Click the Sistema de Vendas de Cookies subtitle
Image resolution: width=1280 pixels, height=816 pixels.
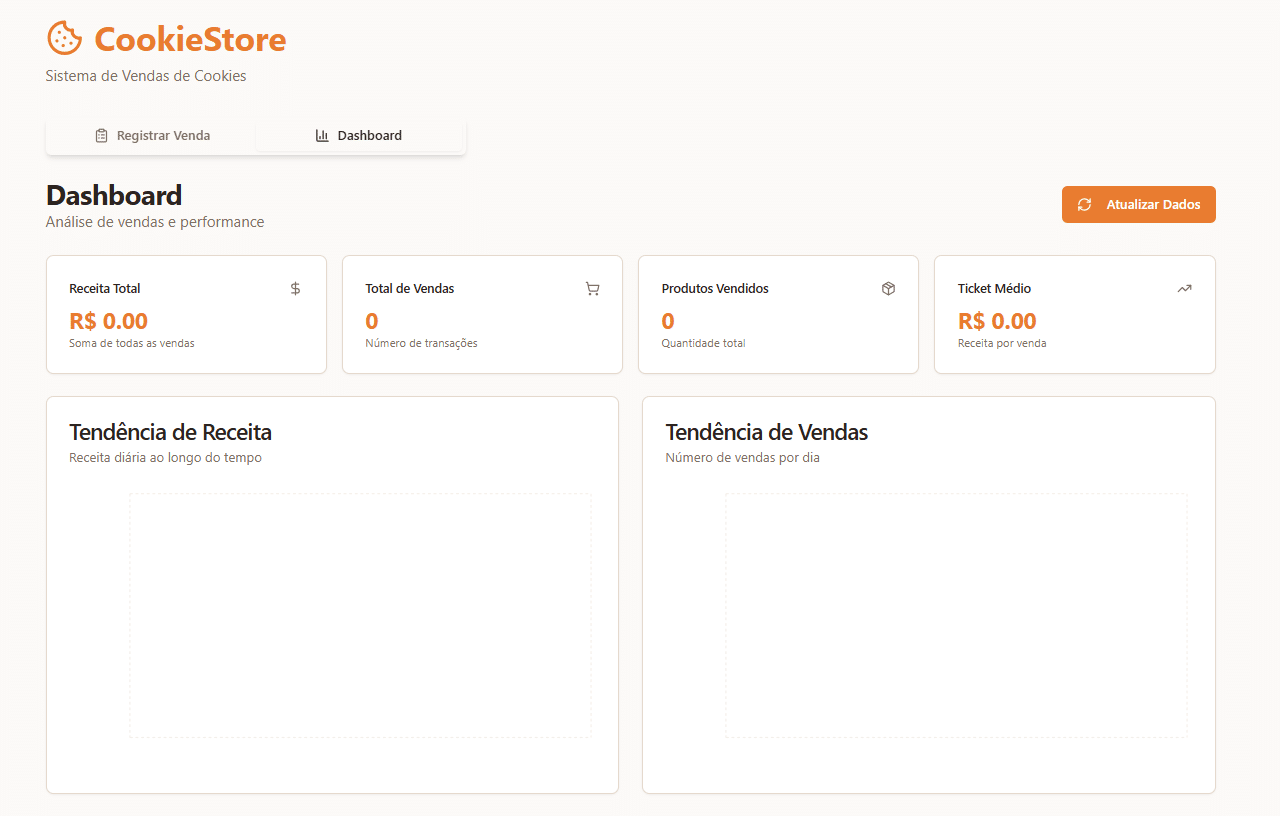(146, 76)
